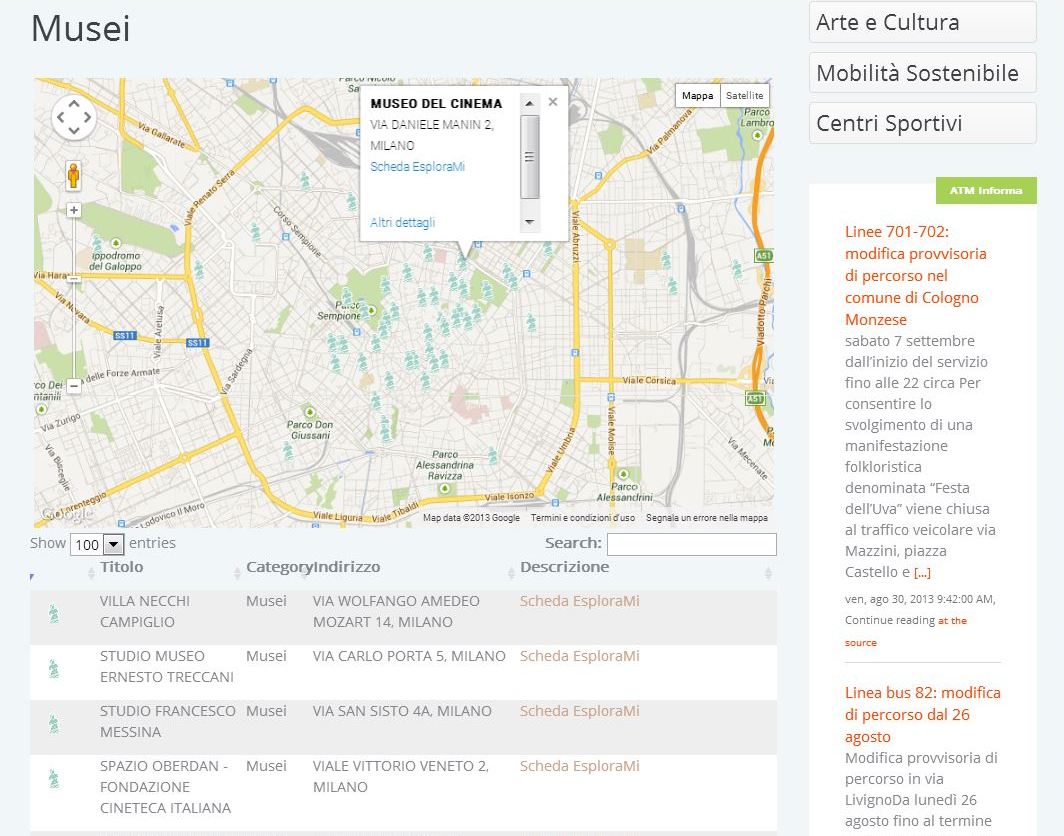Click STUDIO FRANCESCO MESSINA title cell
Image resolution: width=1064 pixels, height=836 pixels.
pos(168,721)
